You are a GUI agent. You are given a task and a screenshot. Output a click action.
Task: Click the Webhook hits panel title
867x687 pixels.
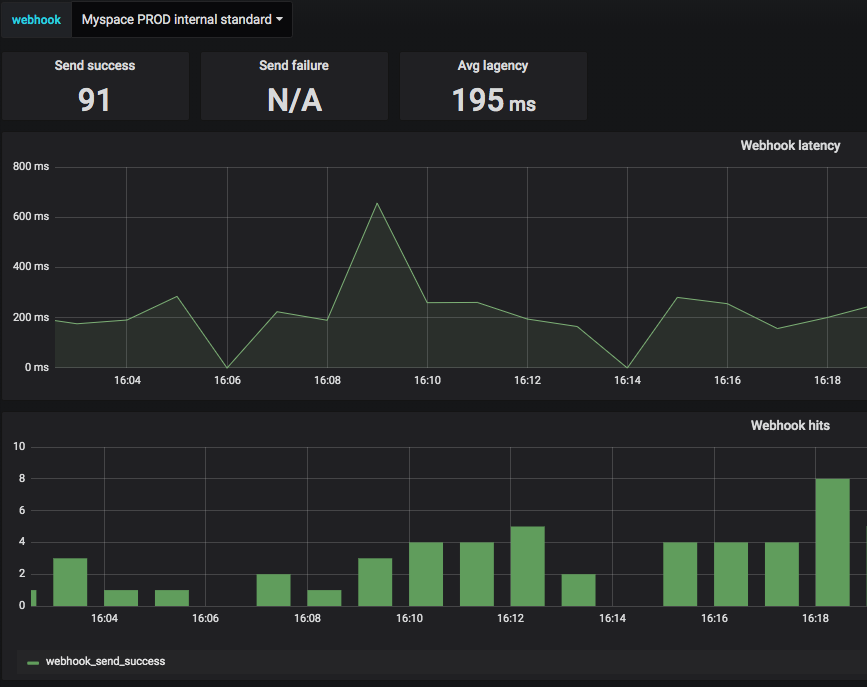(x=790, y=425)
